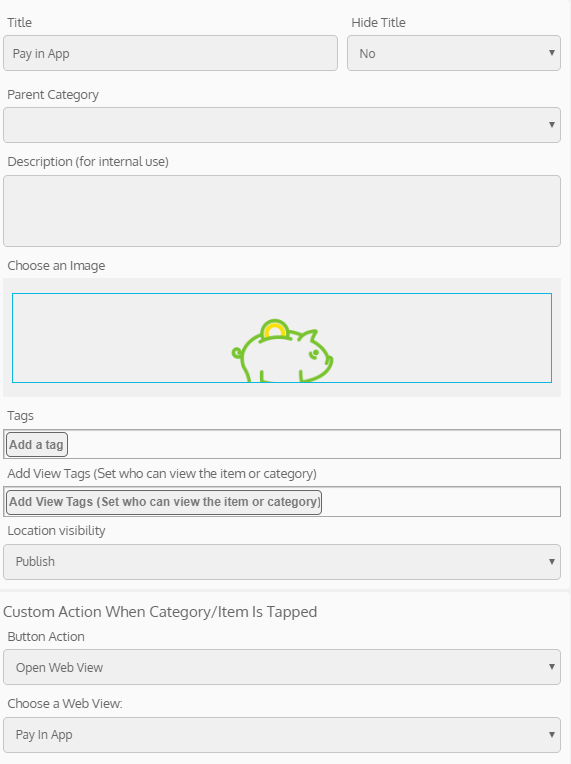571x764 pixels.
Task: Click into the Description text area
Action: coord(282,211)
